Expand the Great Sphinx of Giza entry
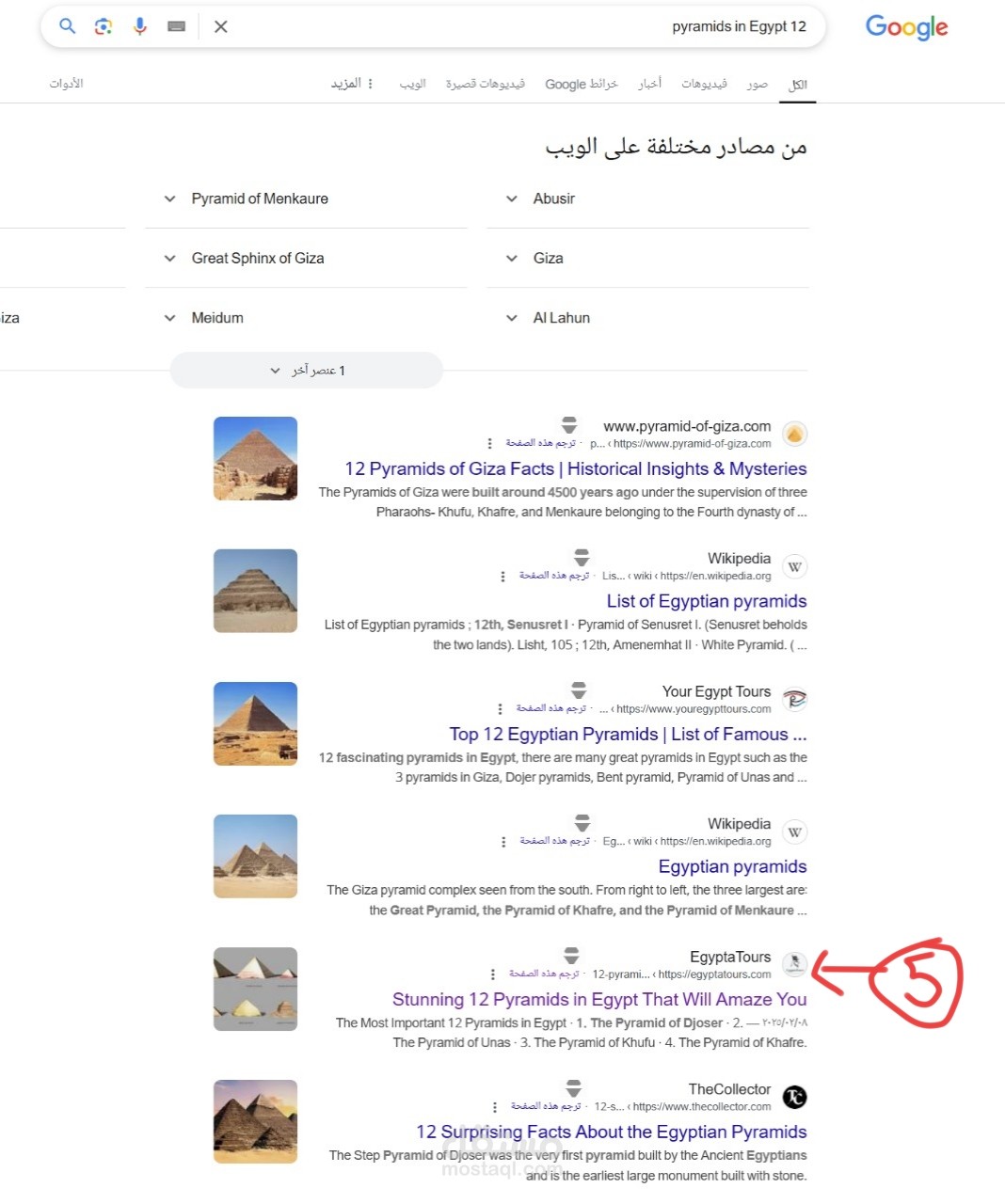The height and width of the screenshot is (1204, 1005). (x=306, y=258)
